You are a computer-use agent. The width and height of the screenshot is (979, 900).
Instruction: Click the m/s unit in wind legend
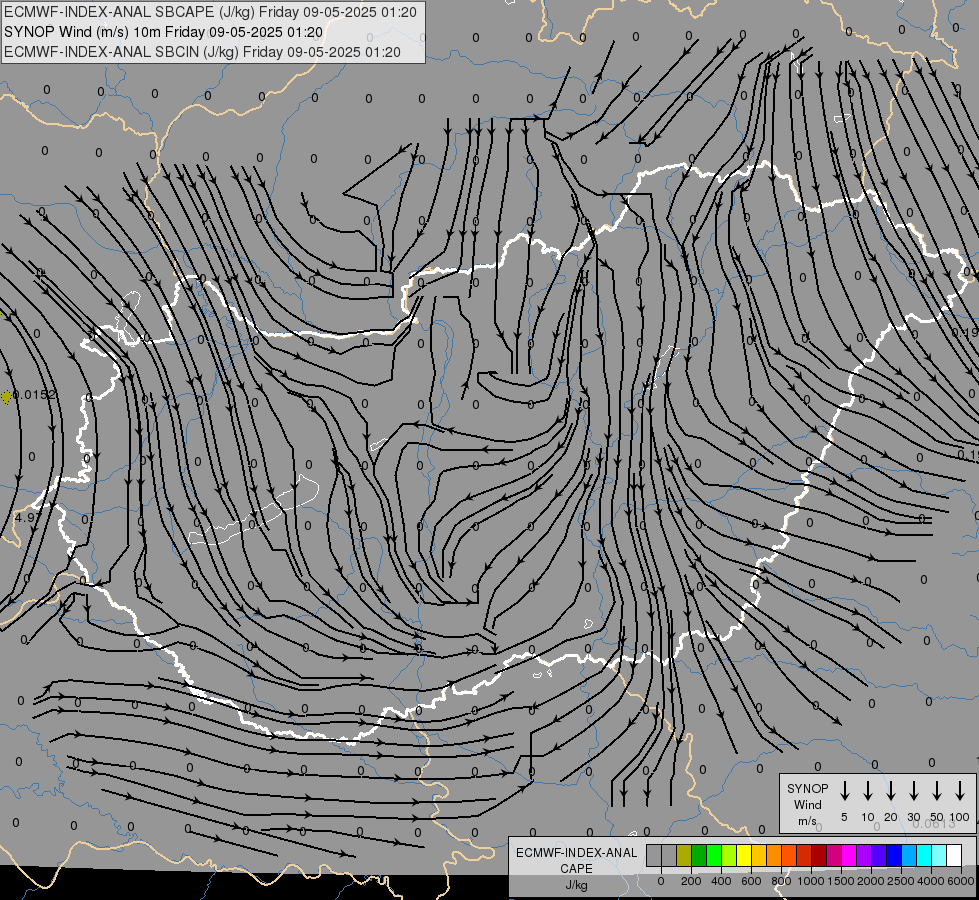(807, 821)
